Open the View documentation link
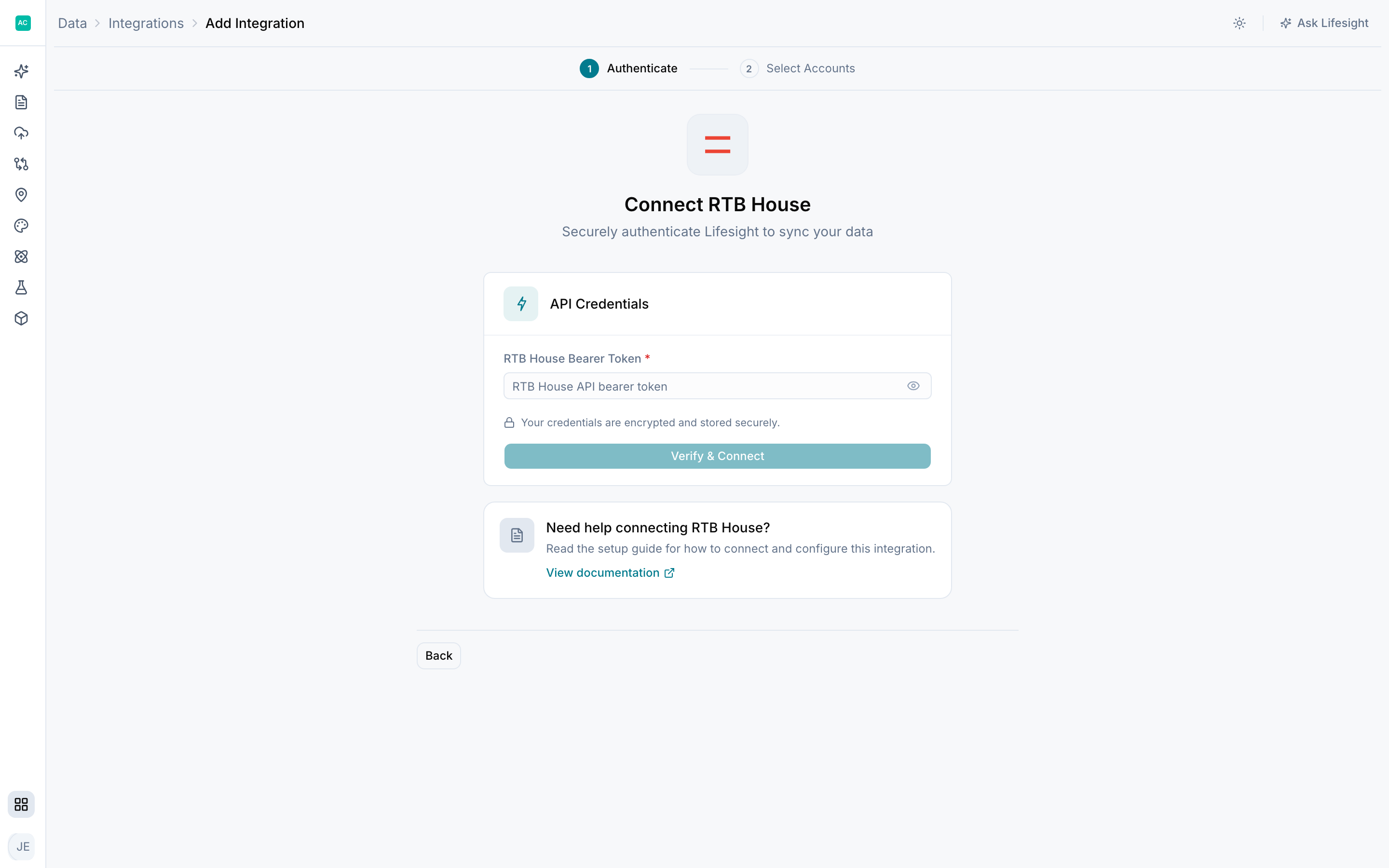Screen dimensions: 1389x868 (x=610, y=572)
